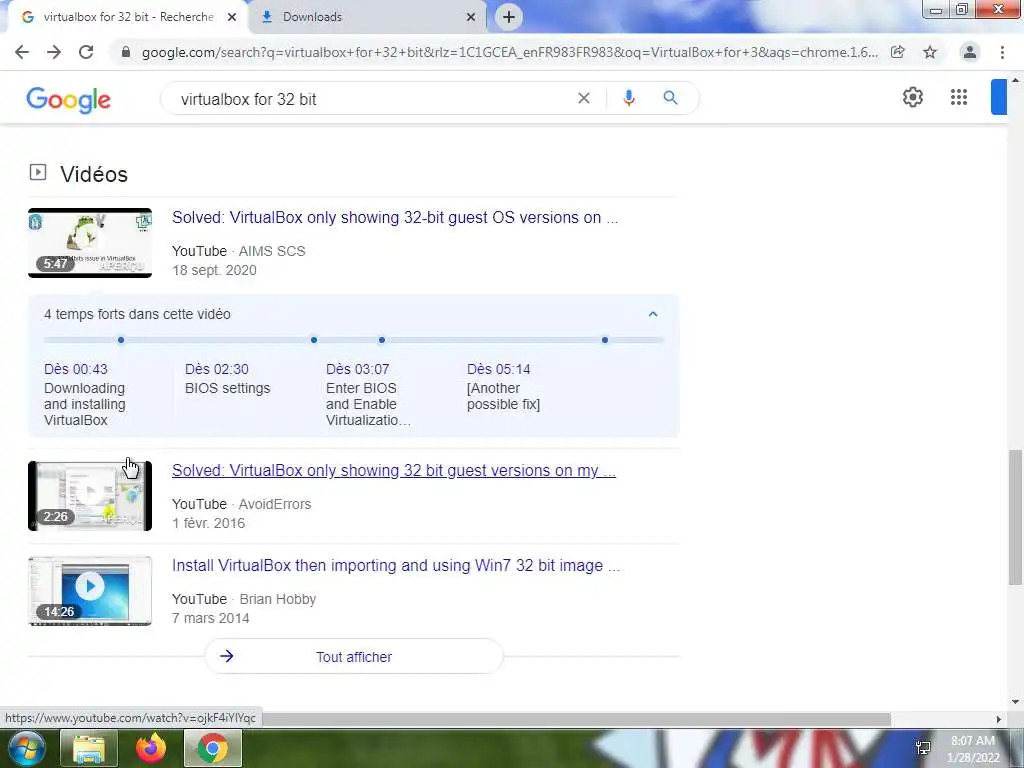Click the timeline dot for 02:30
This screenshot has height=768, width=1024.
coord(314,340)
